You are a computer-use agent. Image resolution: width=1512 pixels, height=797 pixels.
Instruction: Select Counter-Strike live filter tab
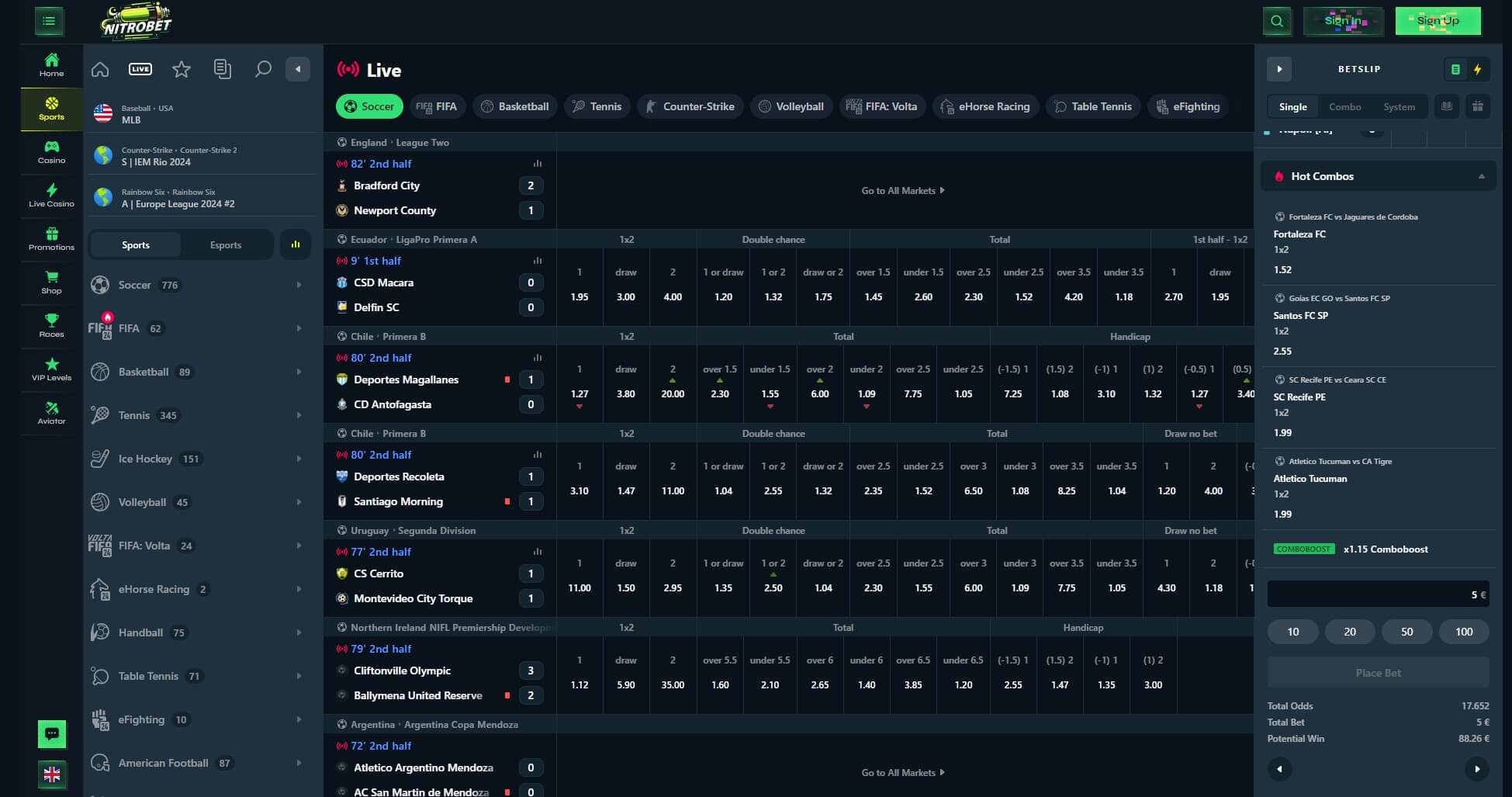click(690, 106)
